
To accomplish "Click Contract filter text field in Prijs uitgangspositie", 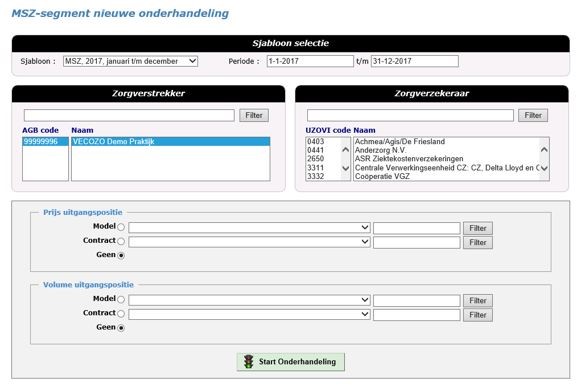I will (x=417, y=242).
